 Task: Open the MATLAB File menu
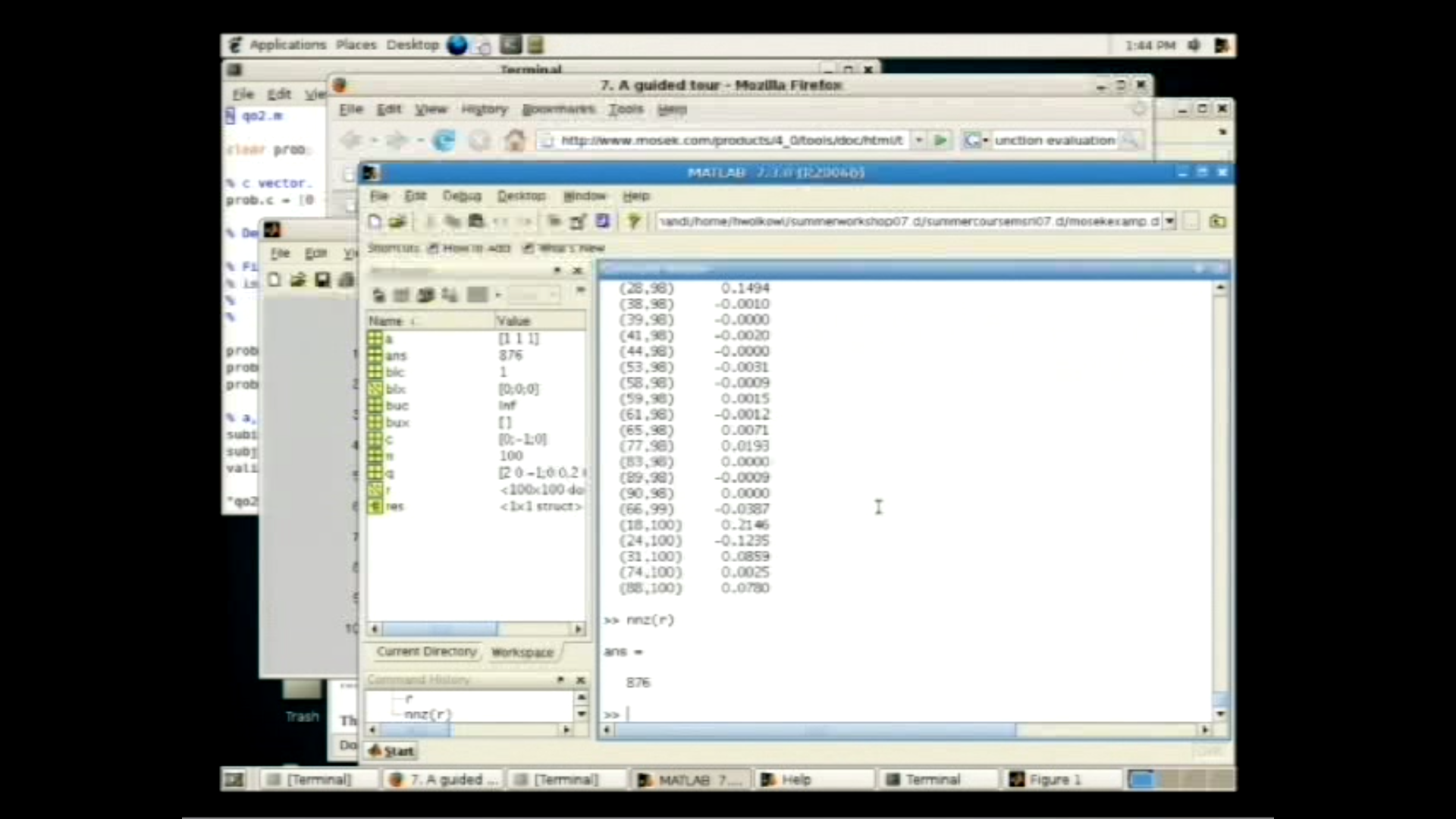pos(379,196)
